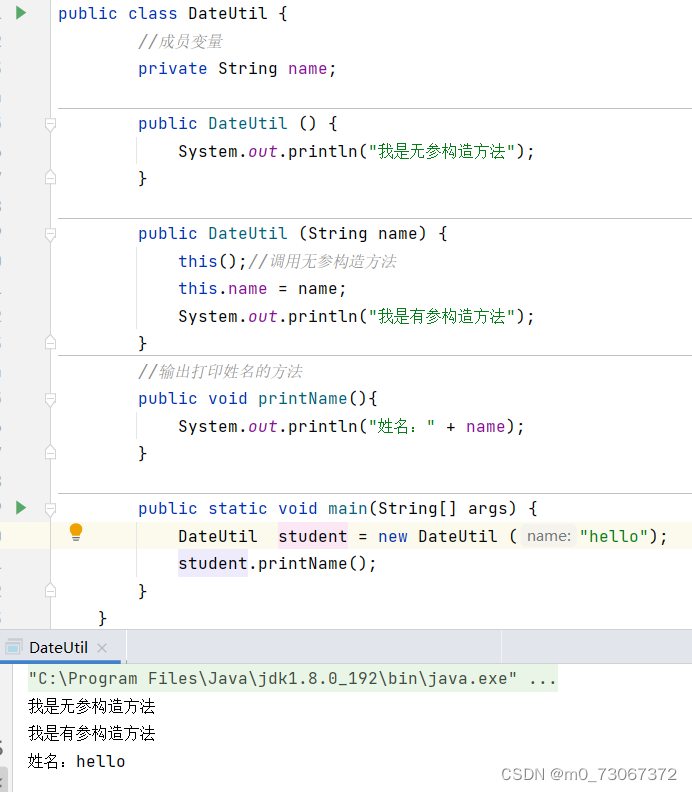Click 'private String name;' field declaration

tap(237, 68)
